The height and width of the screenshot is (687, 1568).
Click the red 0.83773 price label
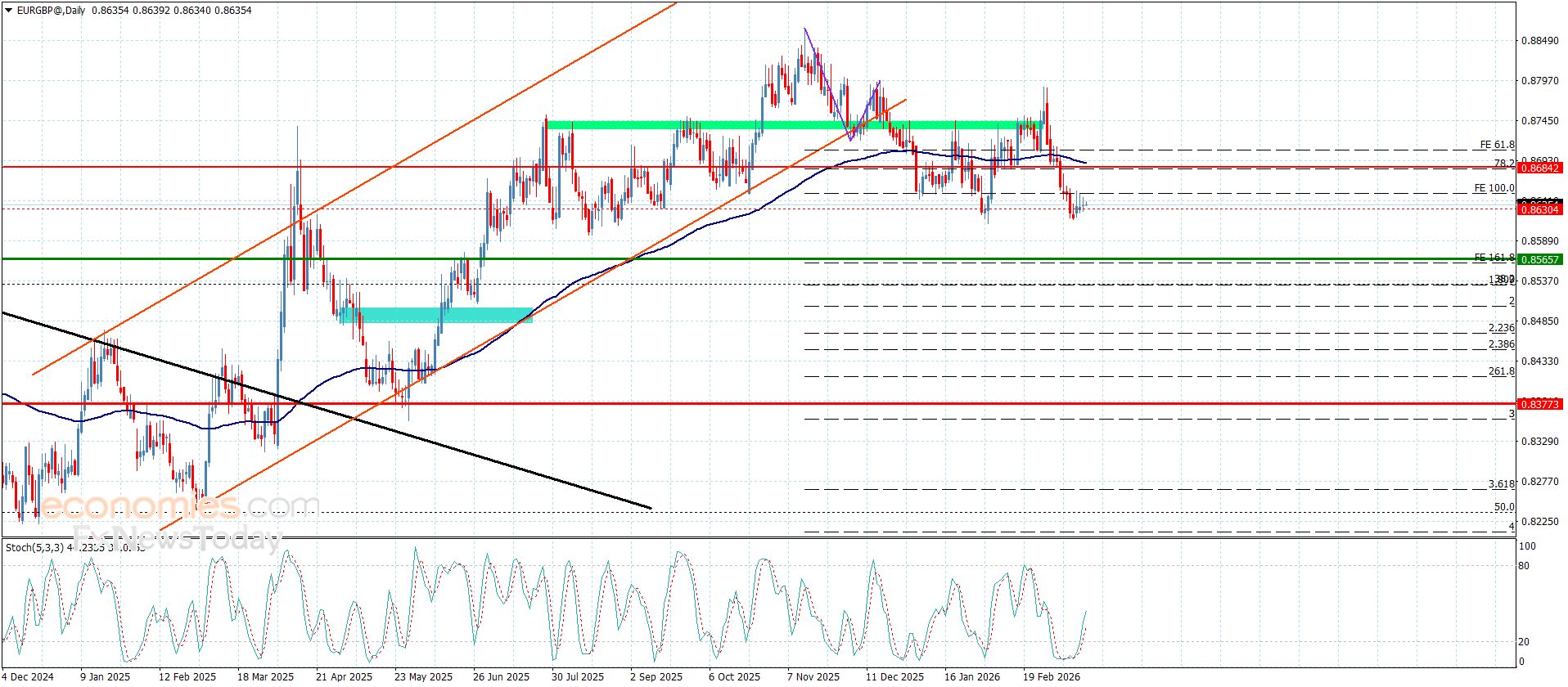(x=1539, y=404)
